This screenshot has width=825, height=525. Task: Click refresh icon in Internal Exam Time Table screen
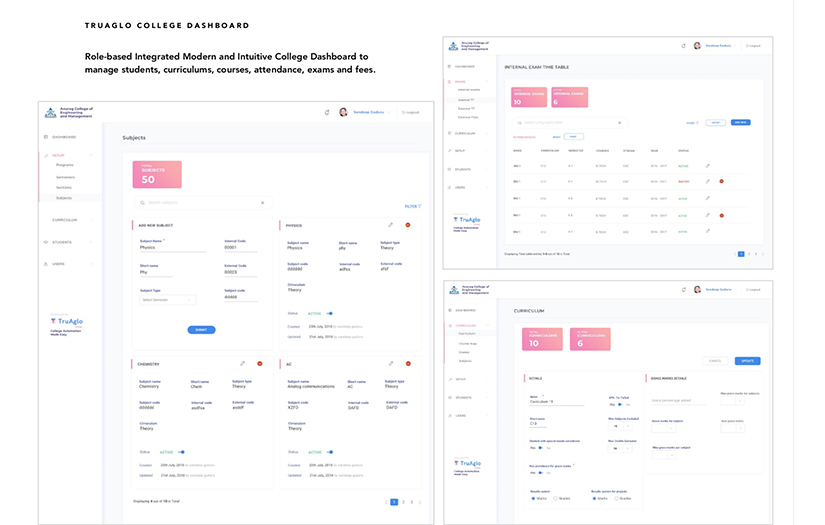(683, 46)
